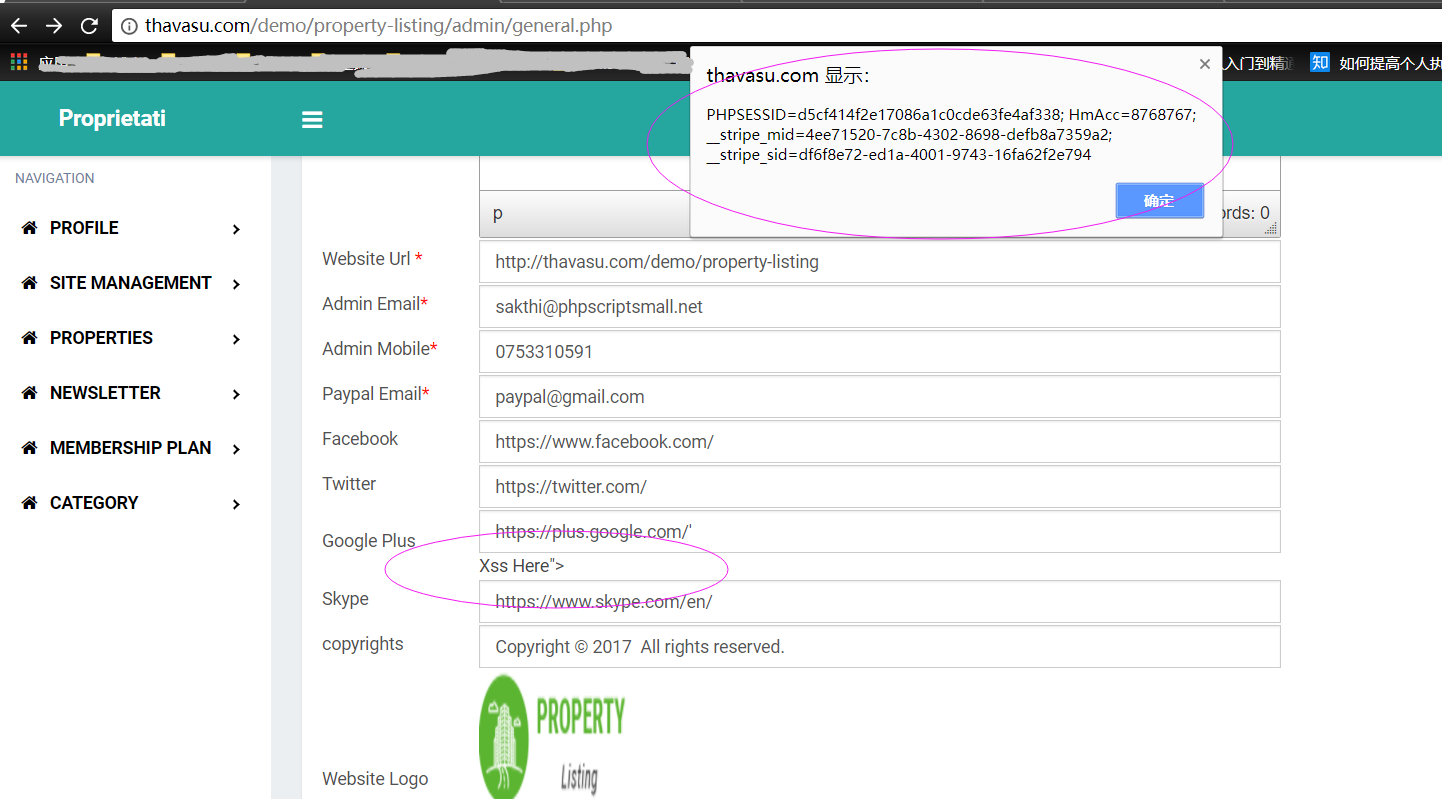
Task: Confirm the alert with 确定 button
Action: [1159, 201]
